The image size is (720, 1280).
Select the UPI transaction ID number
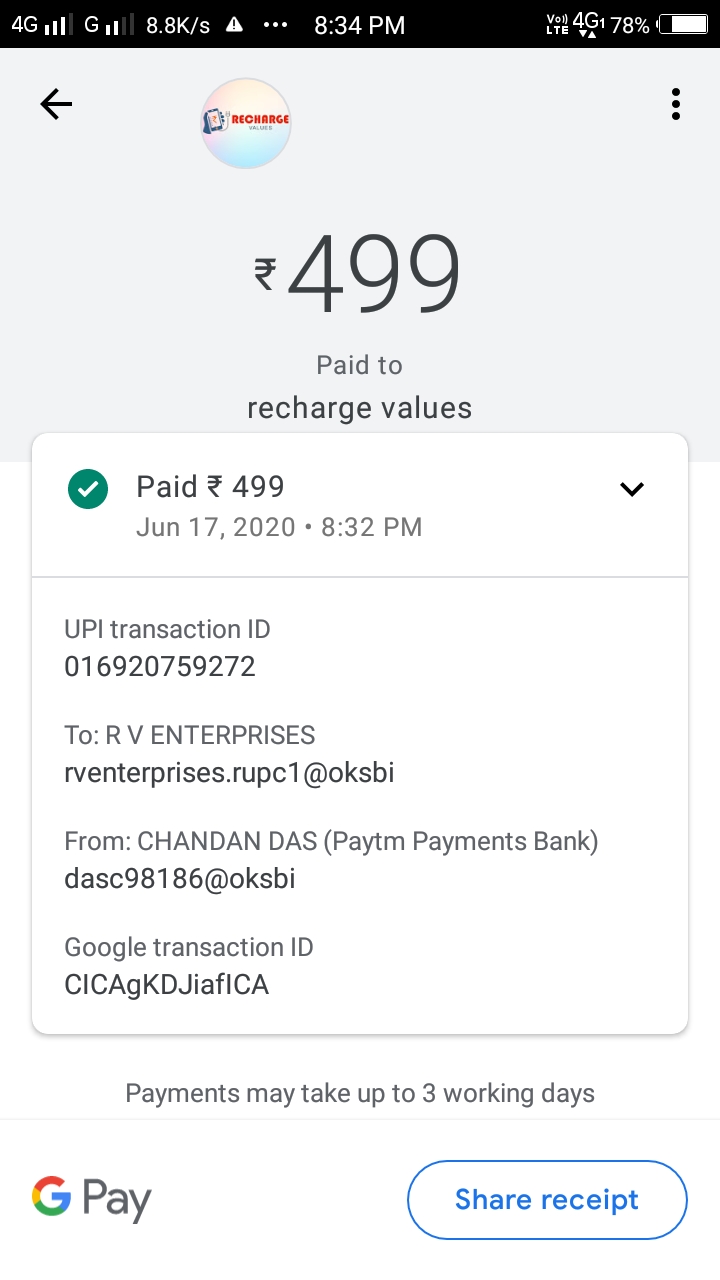coord(160,666)
